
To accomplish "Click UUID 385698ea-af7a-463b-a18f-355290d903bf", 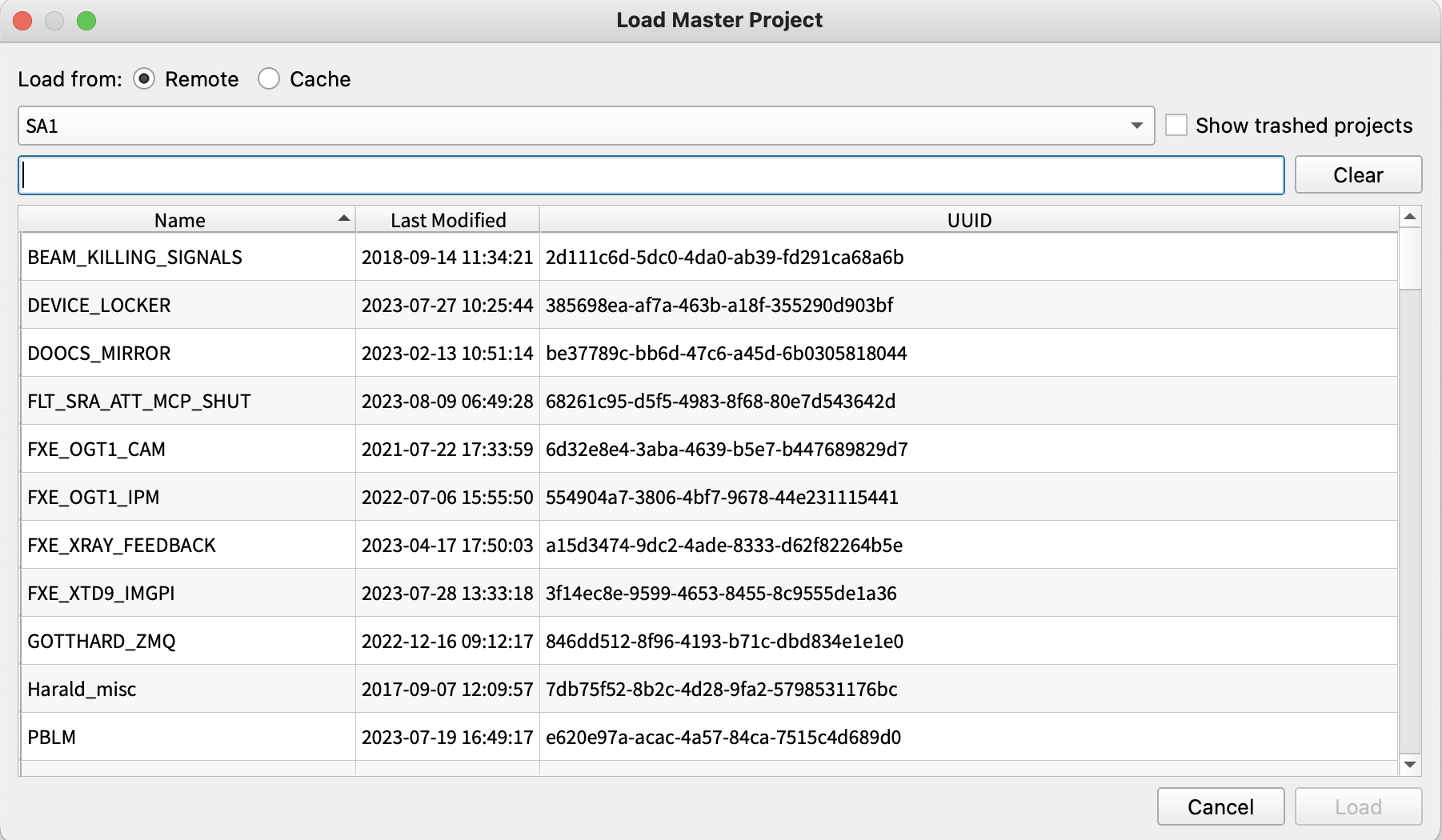I will 719,305.
